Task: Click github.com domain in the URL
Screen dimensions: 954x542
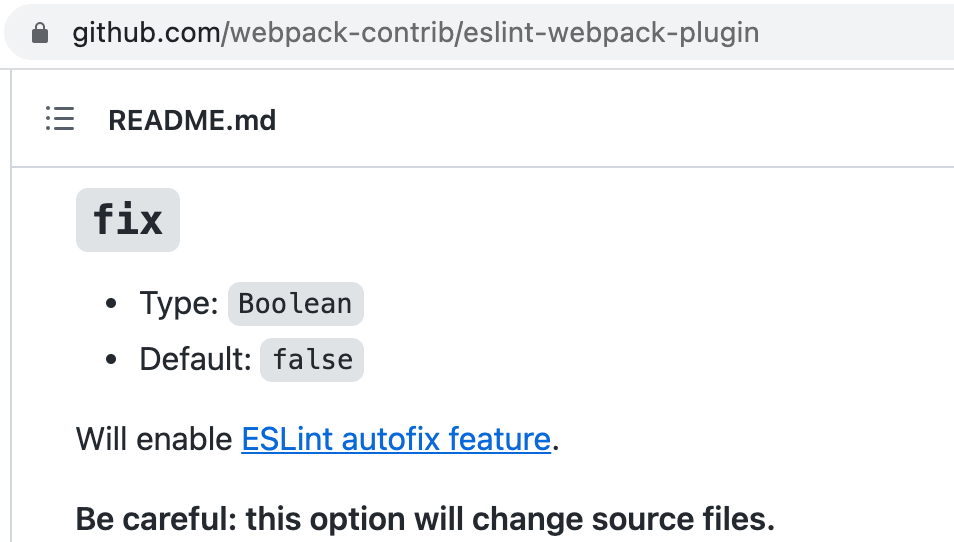Action: (x=148, y=33)
